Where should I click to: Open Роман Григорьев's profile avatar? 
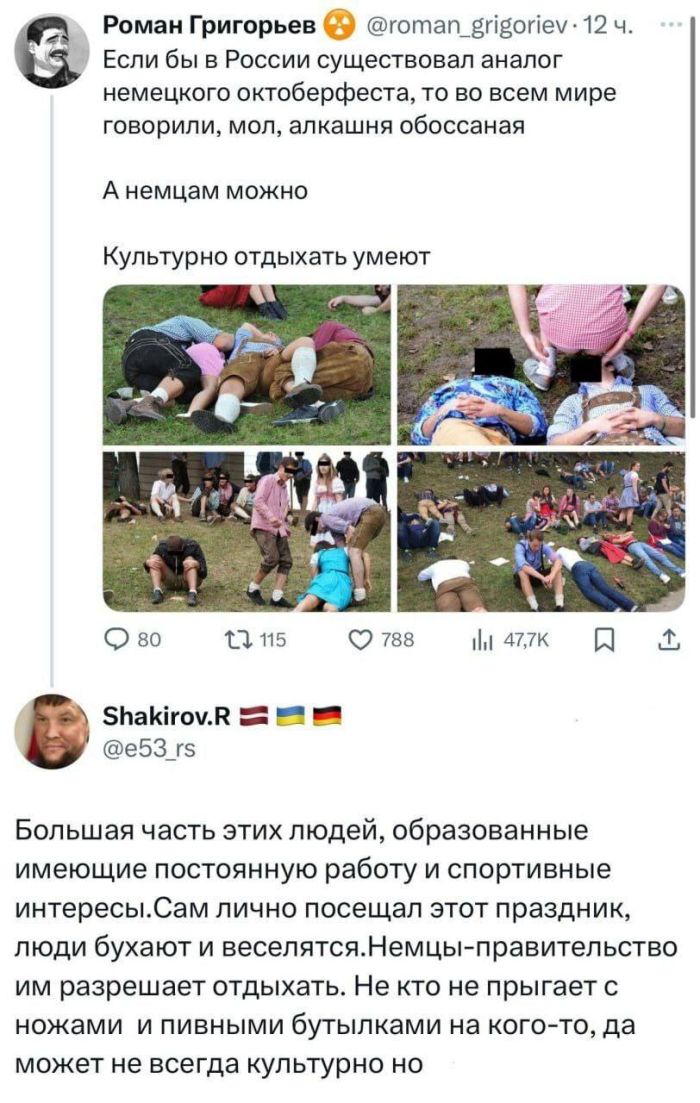(52, 51)
